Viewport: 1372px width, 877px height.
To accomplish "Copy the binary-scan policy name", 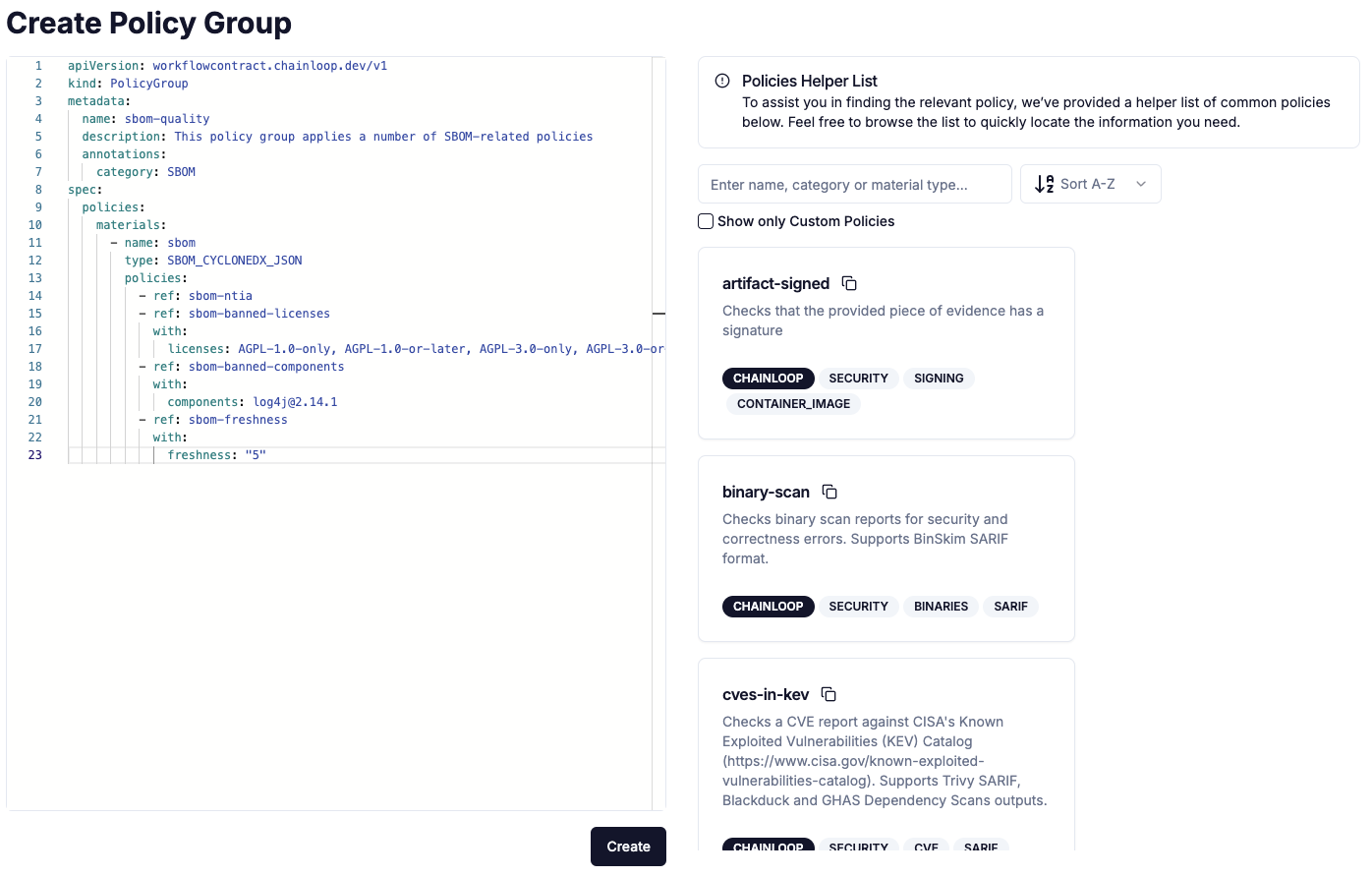I will pyautogui.click(x=829, y=493).
